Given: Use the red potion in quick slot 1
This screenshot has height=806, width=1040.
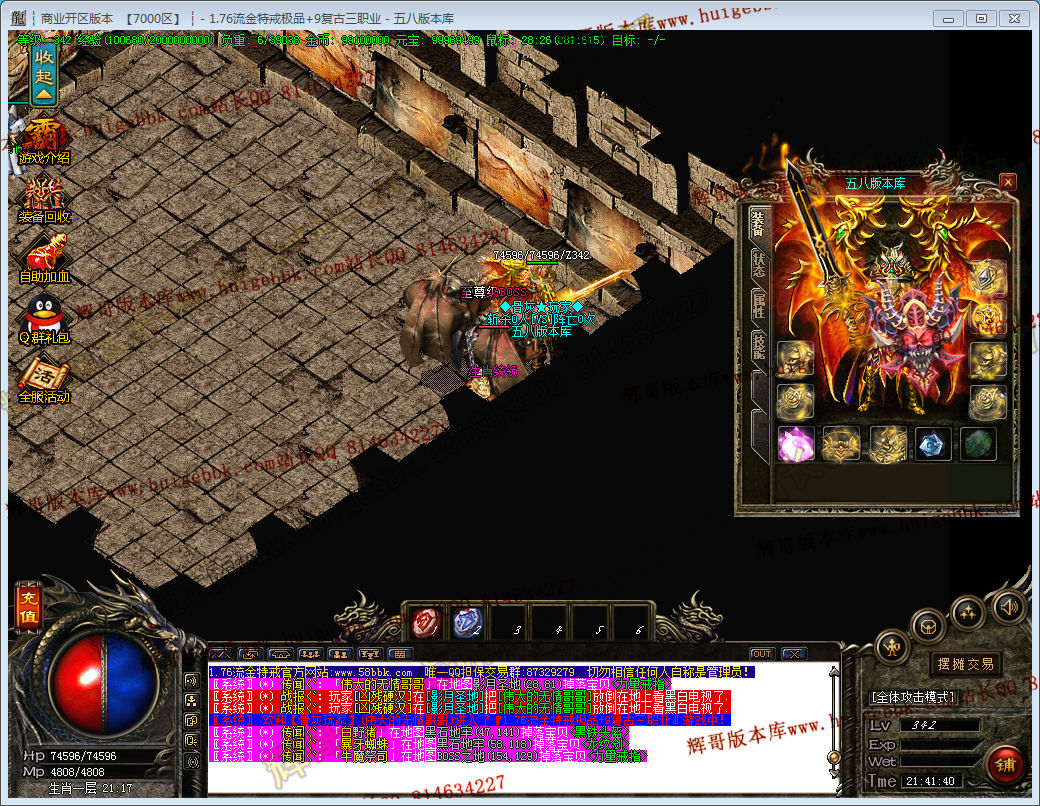Looking at the screenshot, I should [x=426, y=623].
